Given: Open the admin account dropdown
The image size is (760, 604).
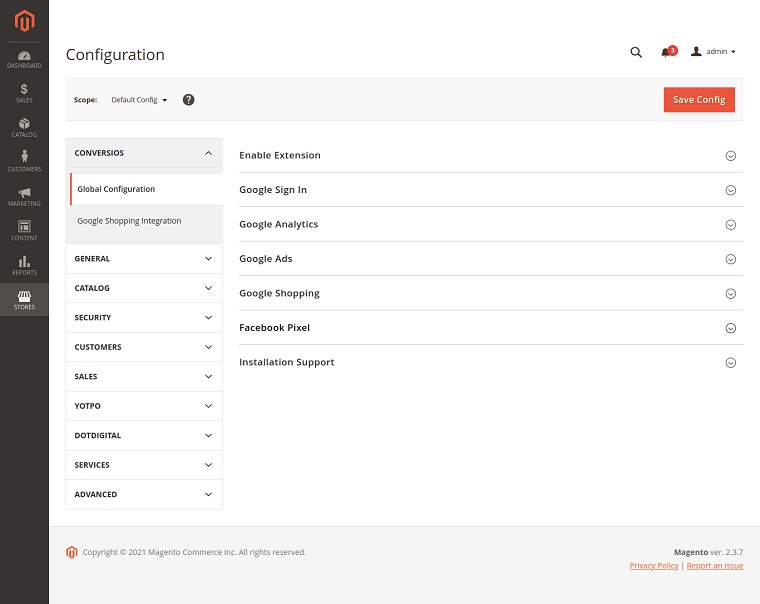Looking at the screenshot, I should [713, 52].
